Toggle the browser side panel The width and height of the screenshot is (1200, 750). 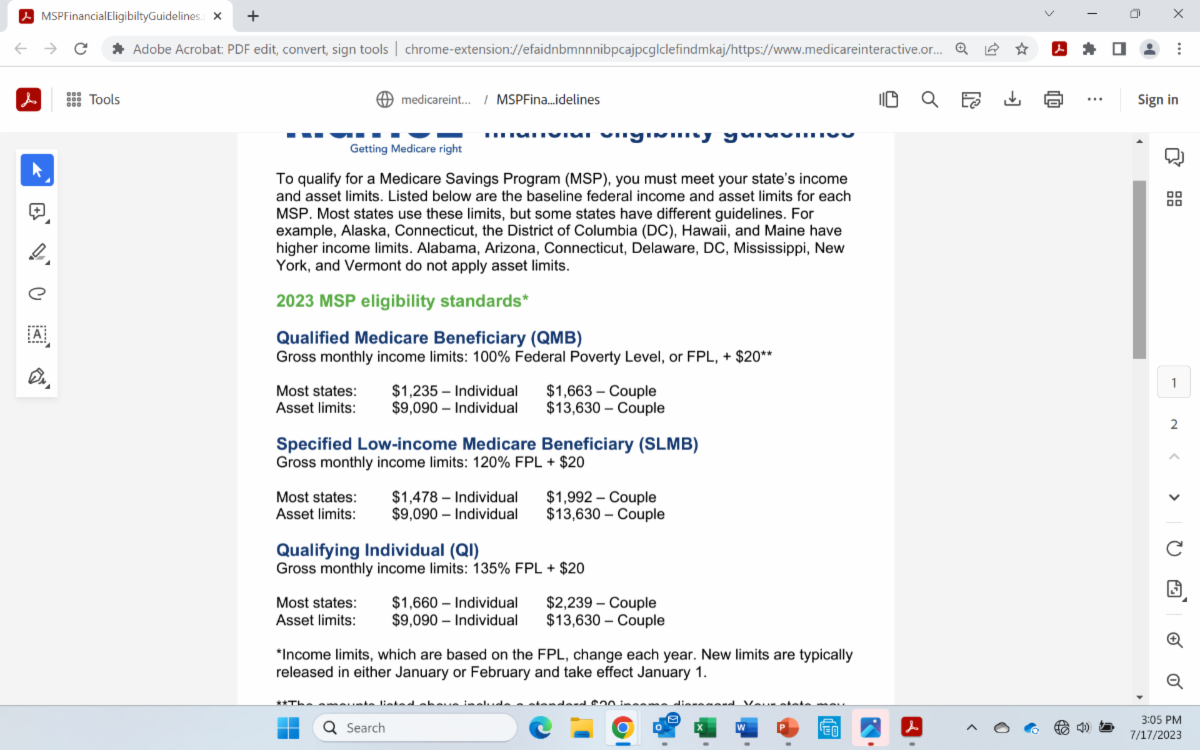(1119, 48)
